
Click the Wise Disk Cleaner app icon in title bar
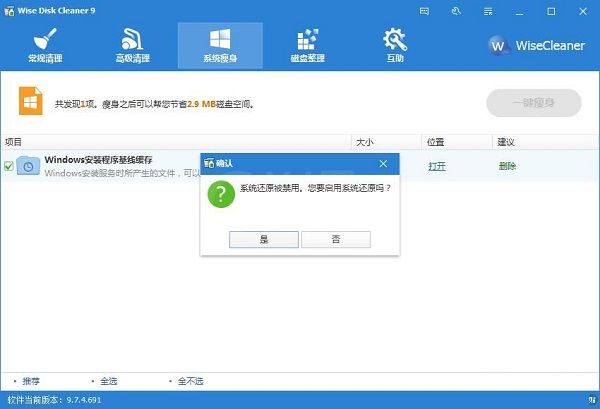[9, 11]
